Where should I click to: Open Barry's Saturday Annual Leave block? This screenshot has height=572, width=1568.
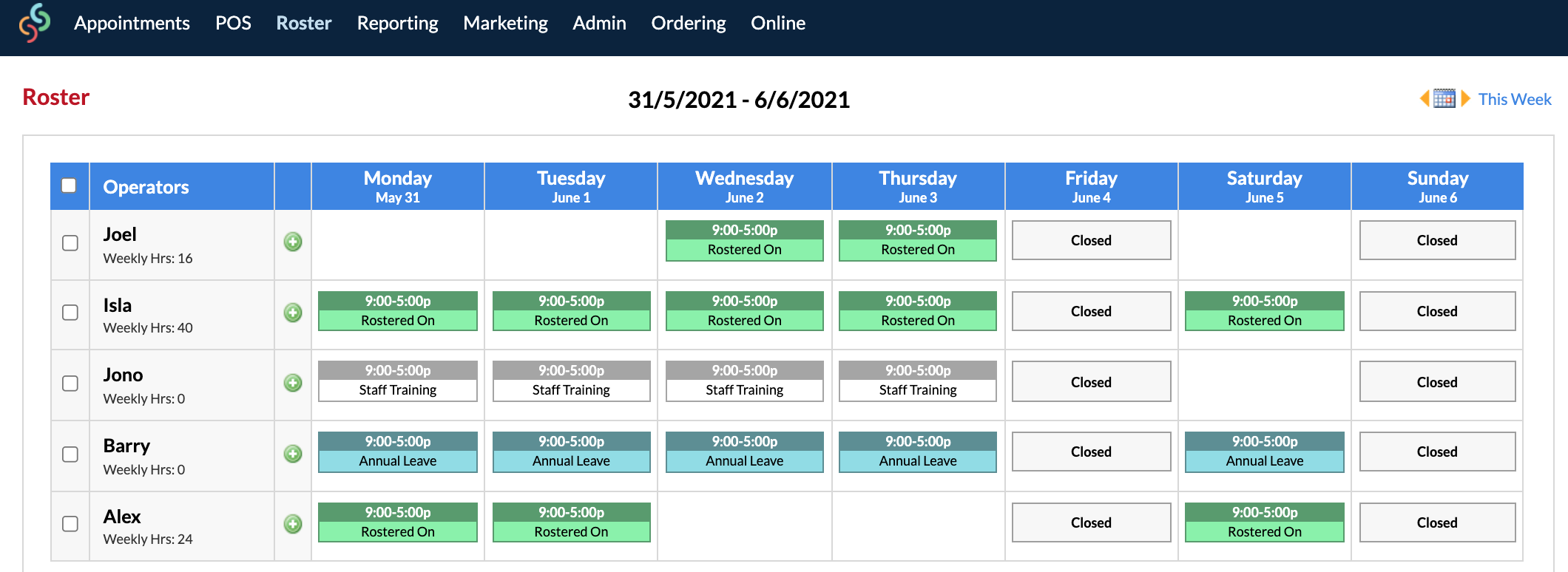pos(1265,452)
